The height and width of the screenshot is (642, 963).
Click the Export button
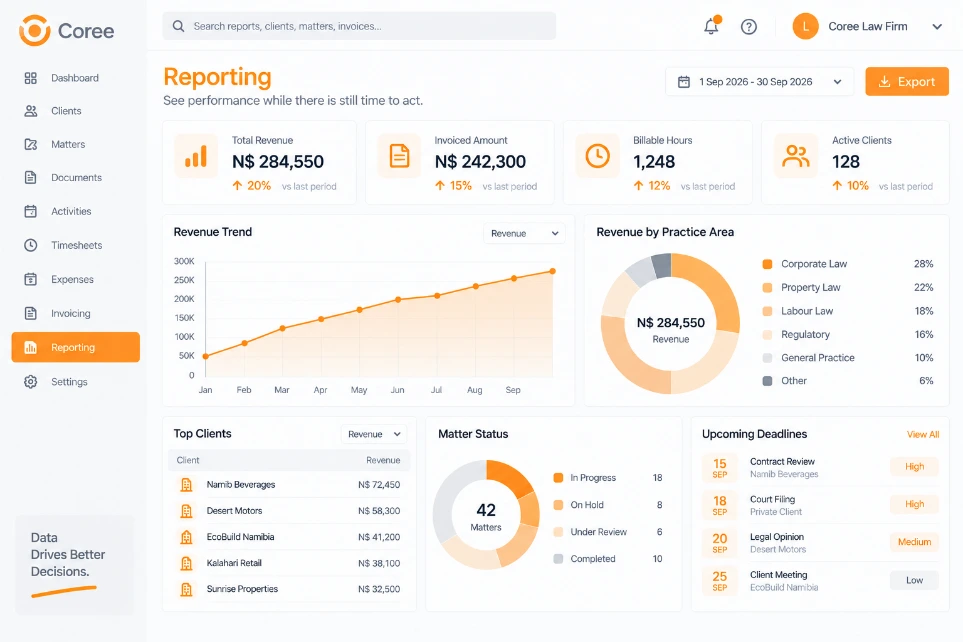[x=906, y=82]
